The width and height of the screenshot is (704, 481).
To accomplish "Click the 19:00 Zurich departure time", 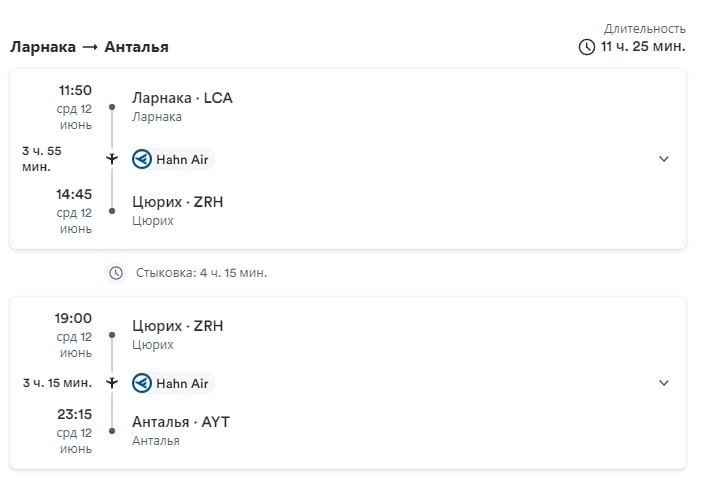I will pyautogui.click(x=74, y=319).
